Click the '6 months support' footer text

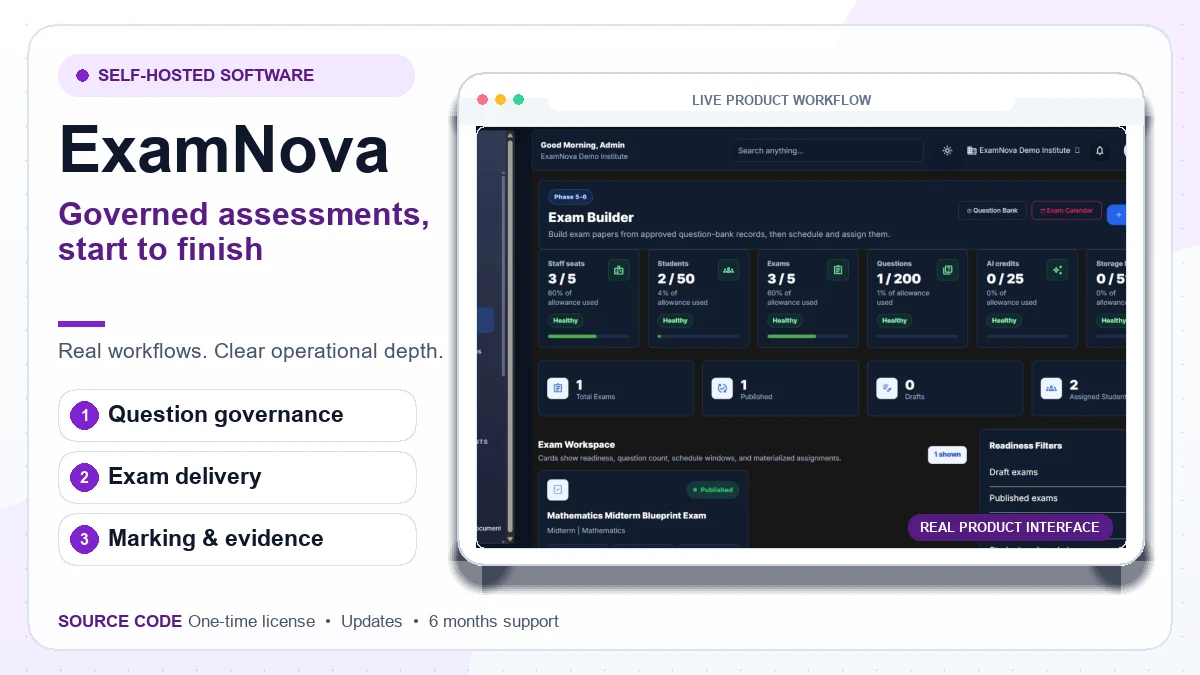[494, 621]
